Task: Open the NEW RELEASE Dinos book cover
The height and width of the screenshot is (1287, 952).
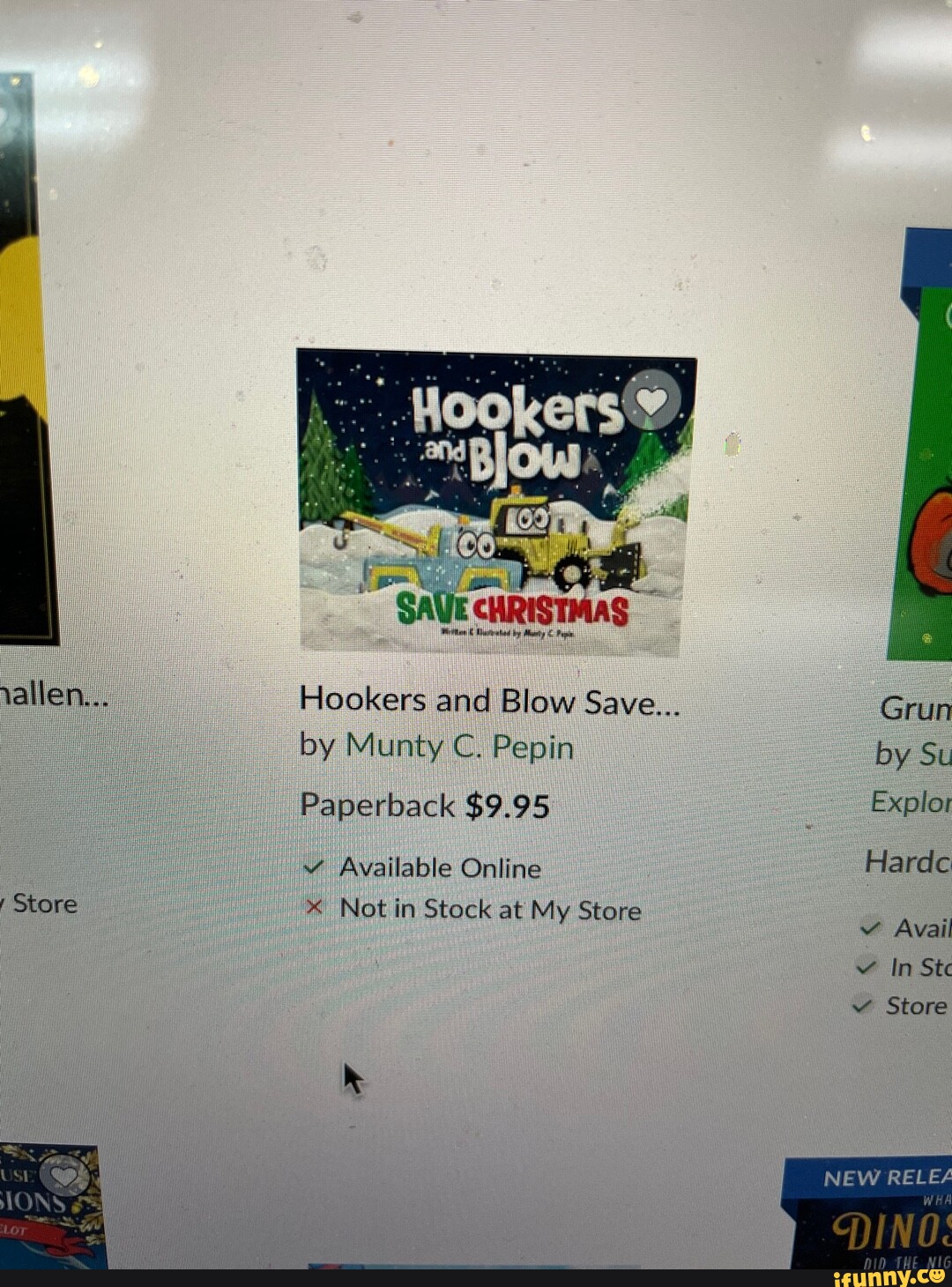Action: [867, 1214]
